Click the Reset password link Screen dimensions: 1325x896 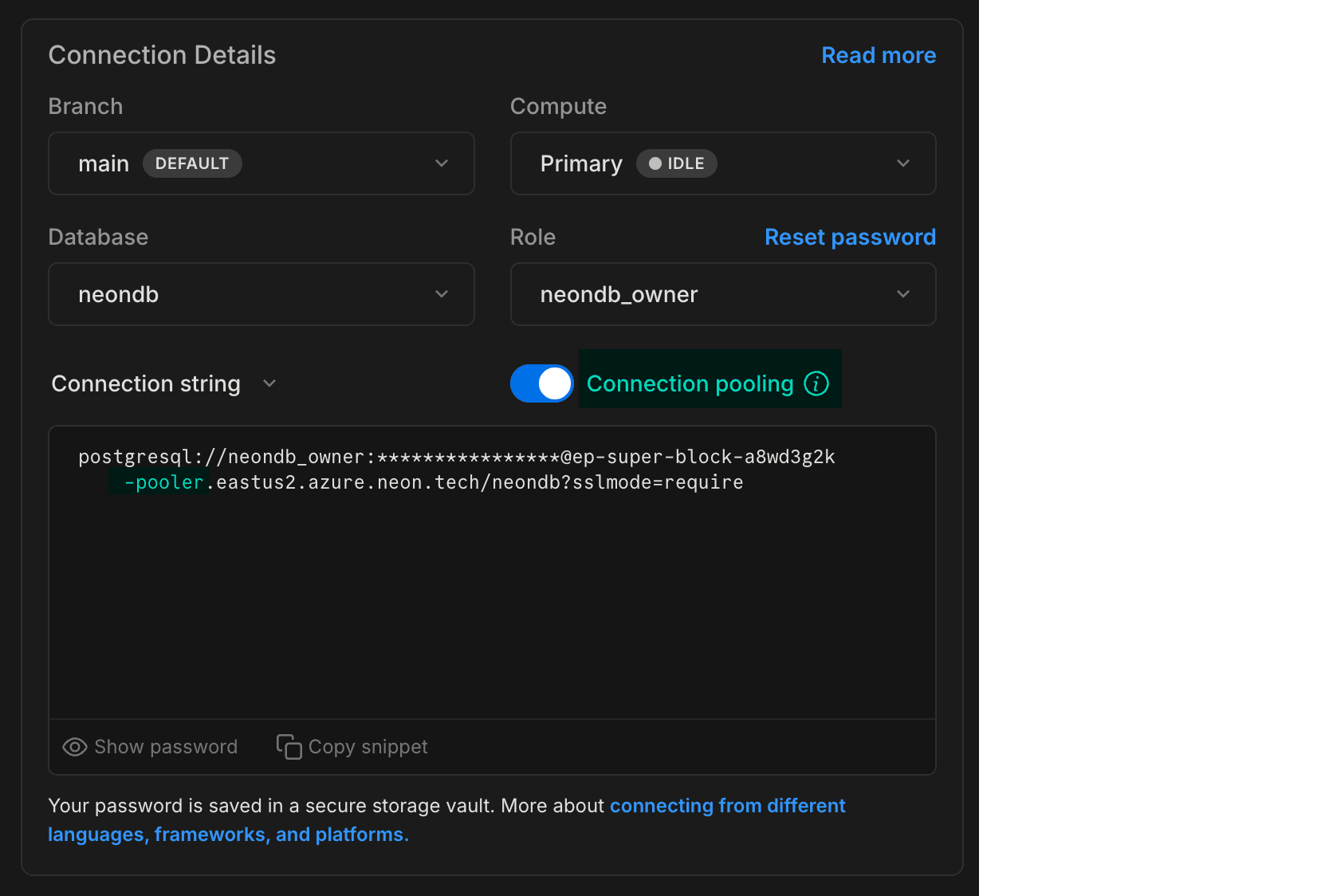[x=850, y=237]
